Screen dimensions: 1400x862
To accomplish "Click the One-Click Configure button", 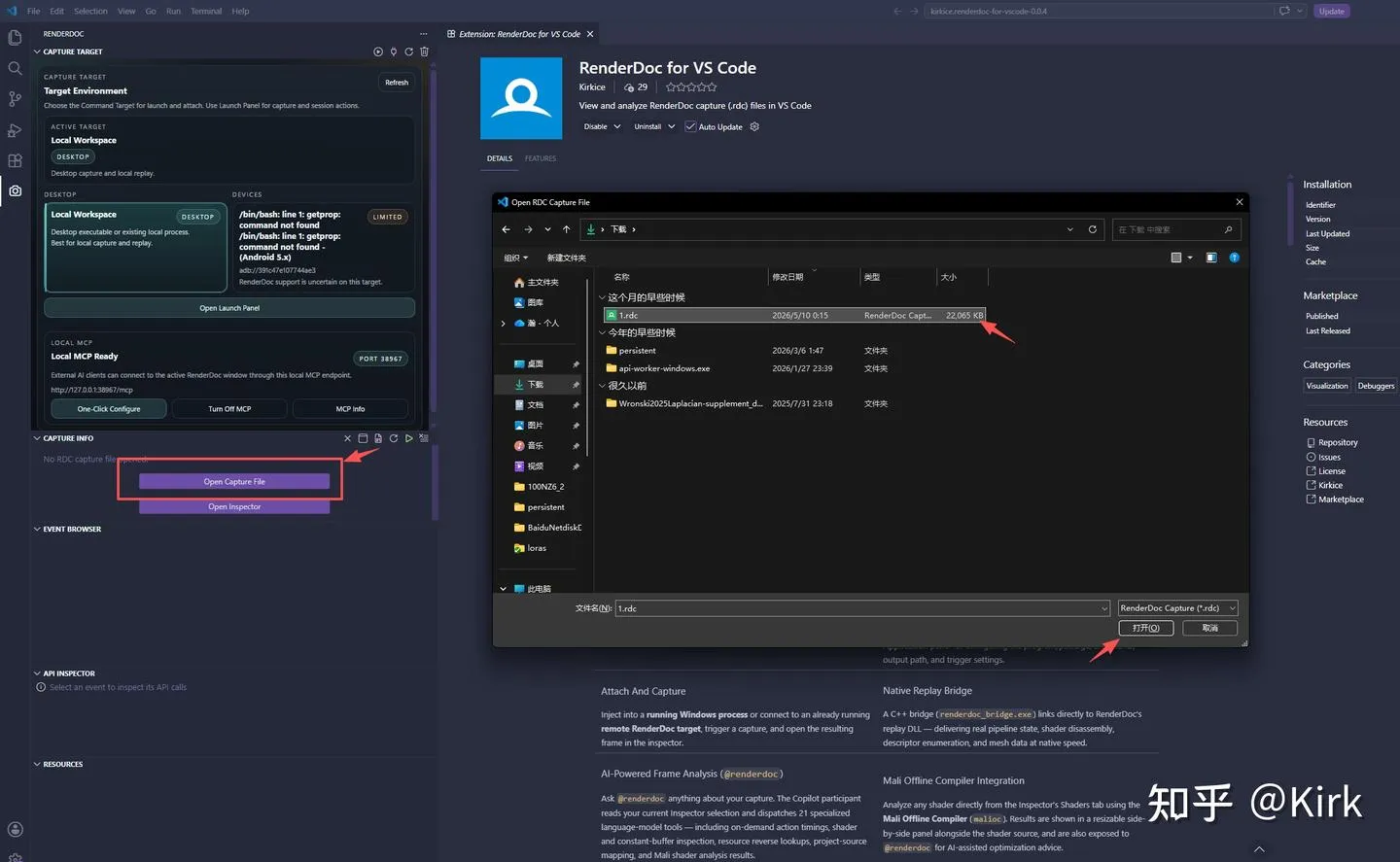I will [x=109, y=409].
